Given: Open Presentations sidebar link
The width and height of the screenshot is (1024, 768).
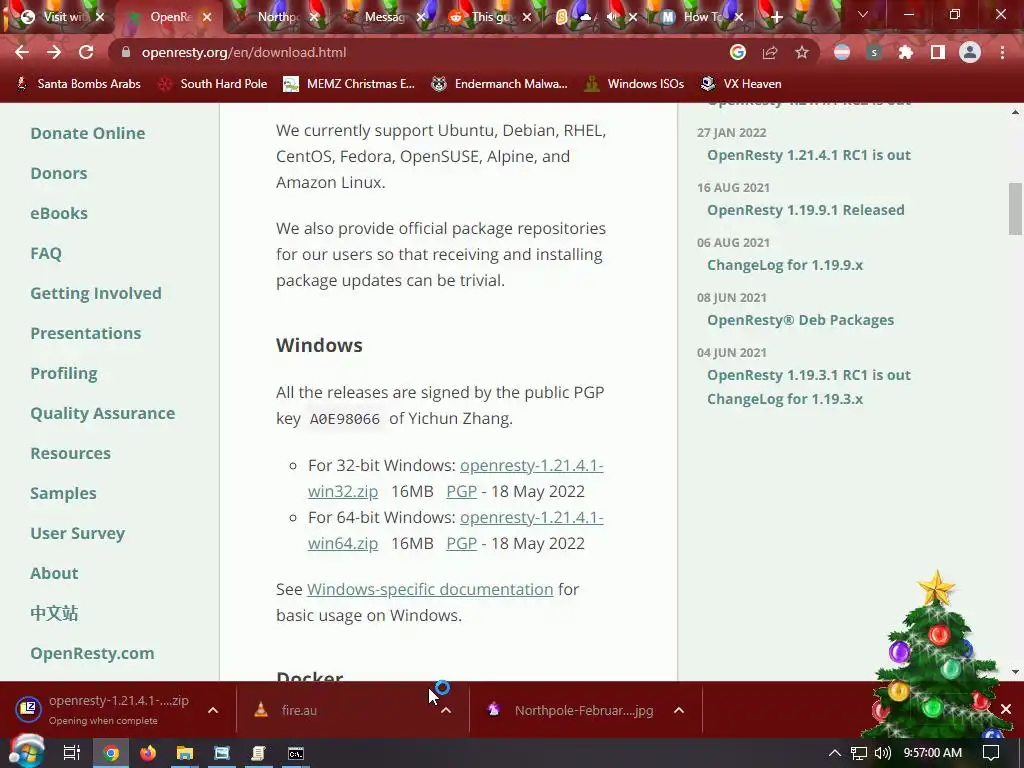Looking at the screenshot, I should click(86, 333).
